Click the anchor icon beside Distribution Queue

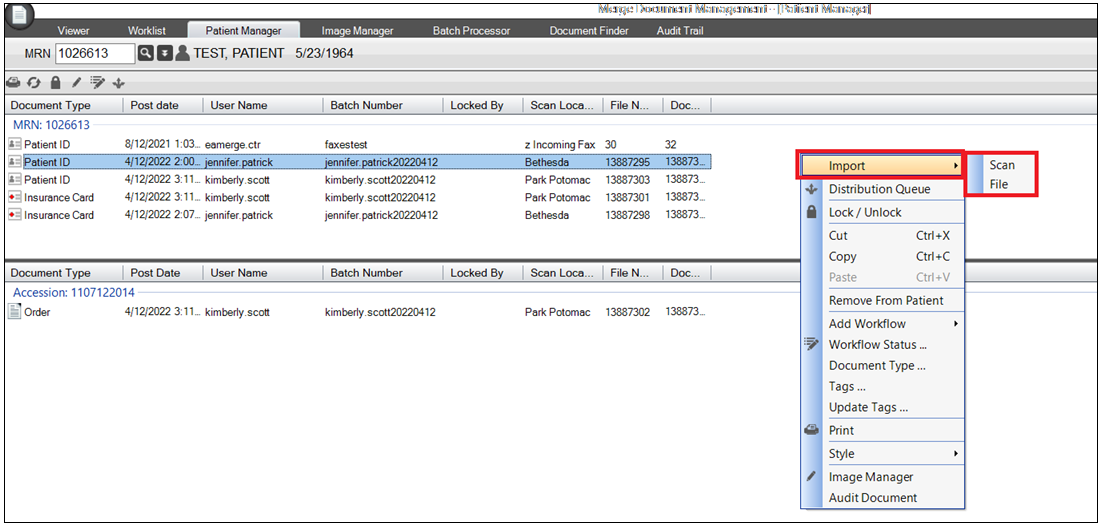[x=811, y=189]
